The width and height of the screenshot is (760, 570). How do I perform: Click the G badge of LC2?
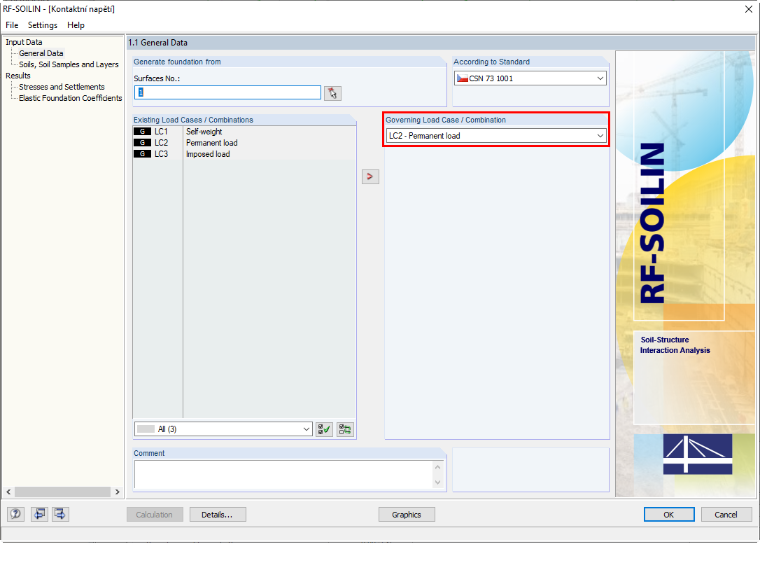click(x=142, y=142)
